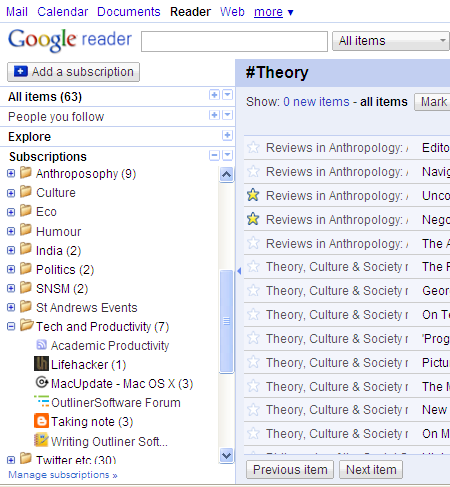Click the Eco folder icon
This screenshot has height=487, width=450.
pyautogui.click(x=26, y=211)
